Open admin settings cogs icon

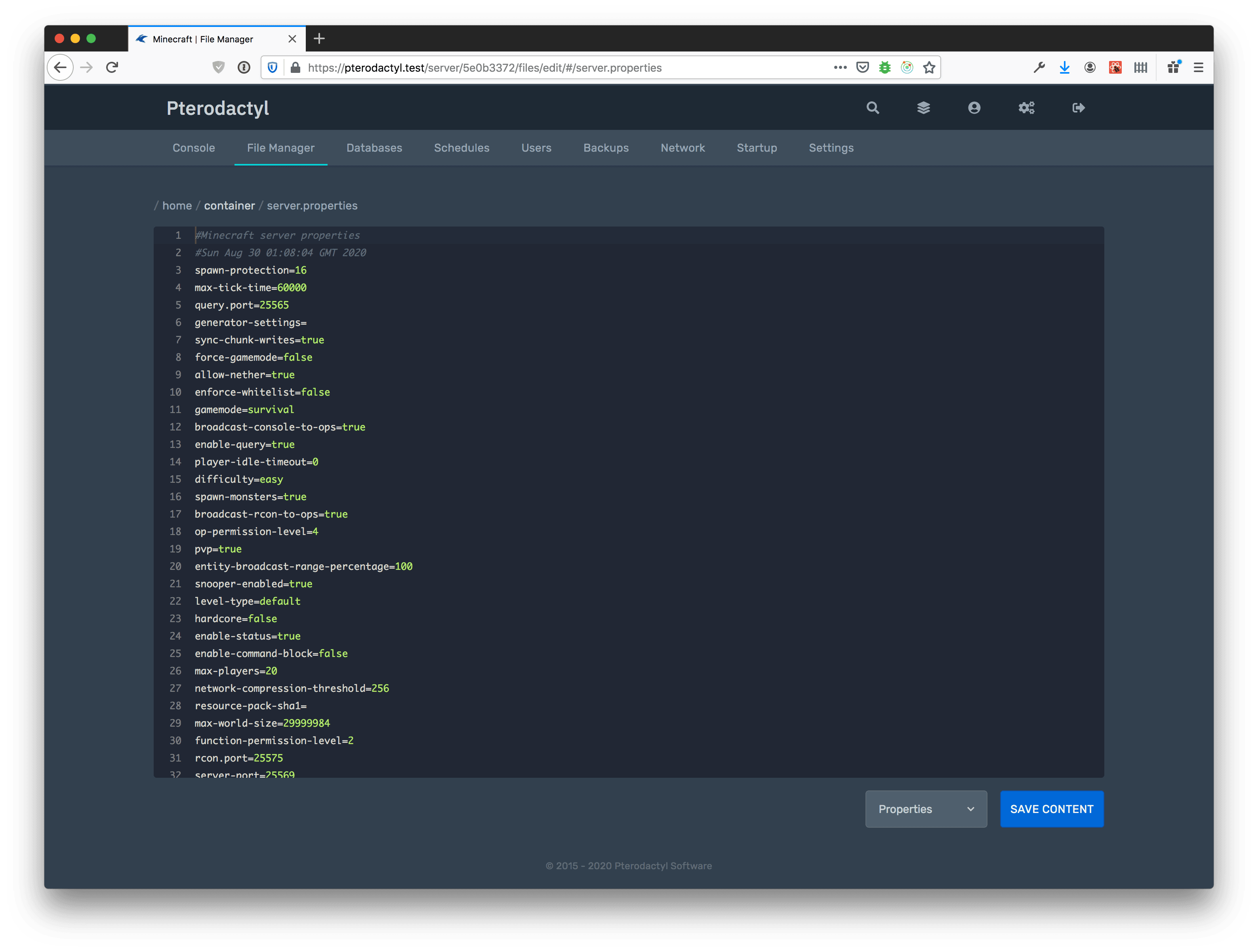pyautogui.click(x=1026, y=108)
